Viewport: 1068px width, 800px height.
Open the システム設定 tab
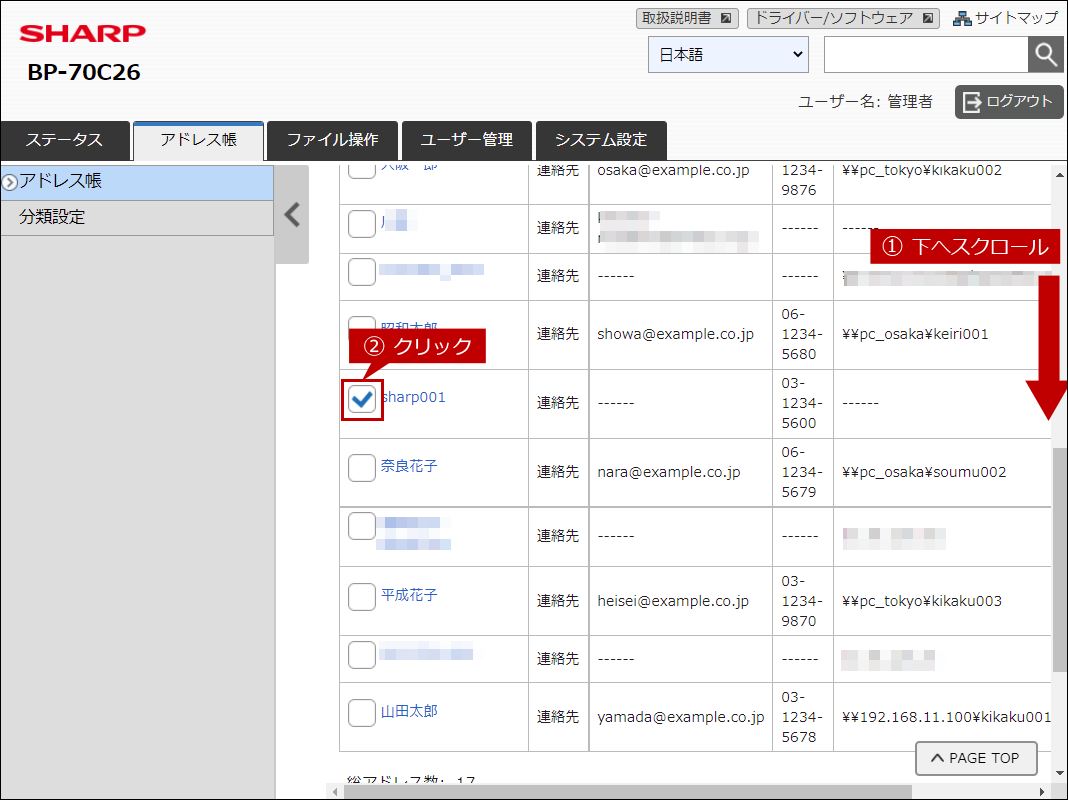pos(601,140)
